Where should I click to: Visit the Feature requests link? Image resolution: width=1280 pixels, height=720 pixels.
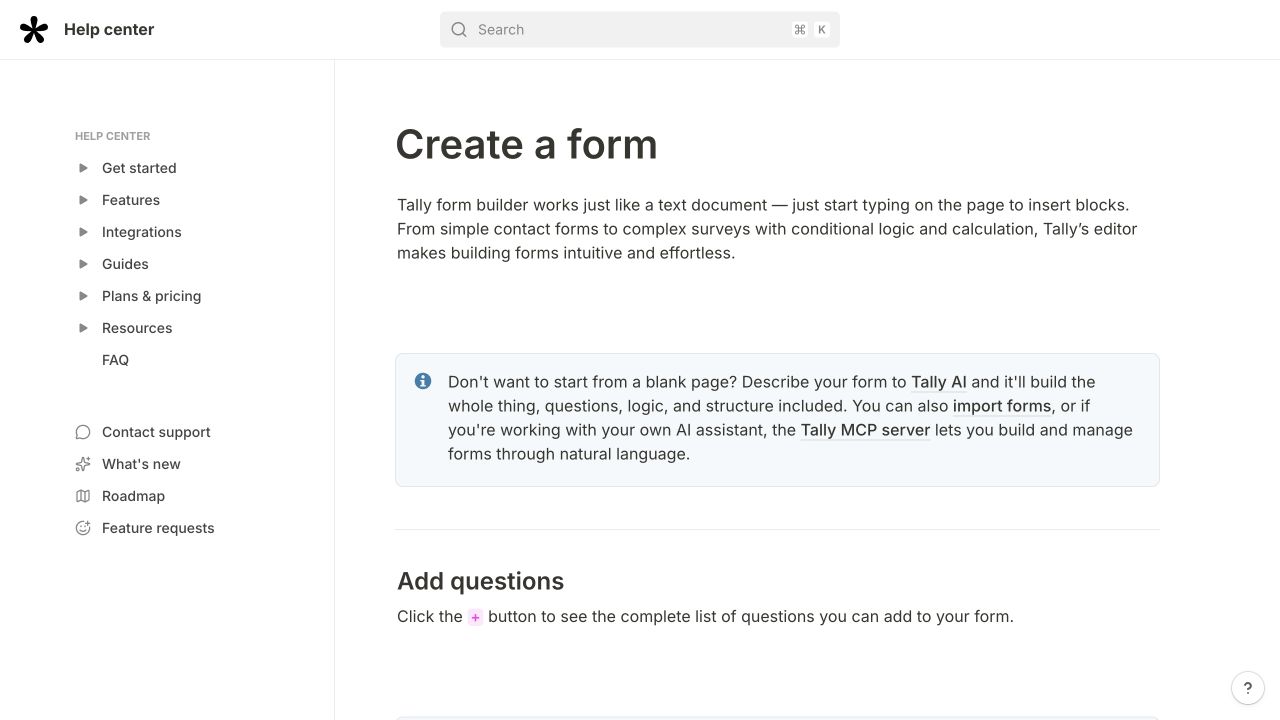coord(158,528)
